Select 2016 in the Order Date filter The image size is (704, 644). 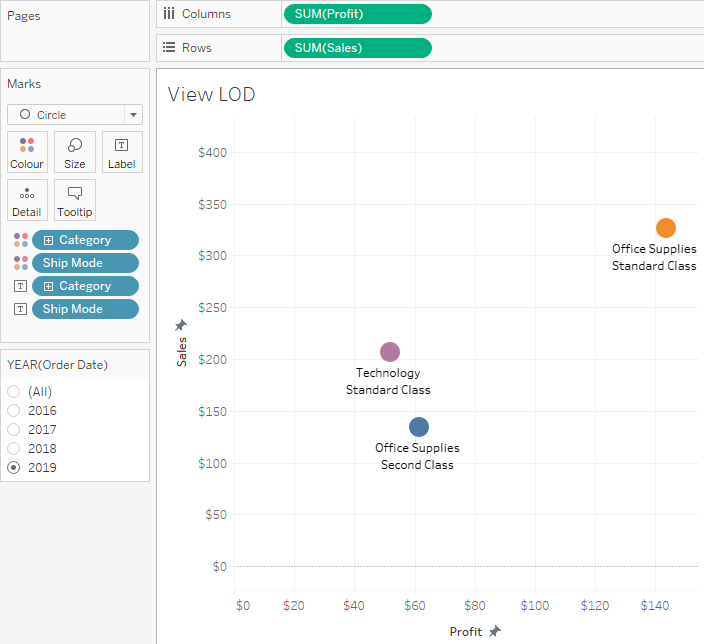14,411
